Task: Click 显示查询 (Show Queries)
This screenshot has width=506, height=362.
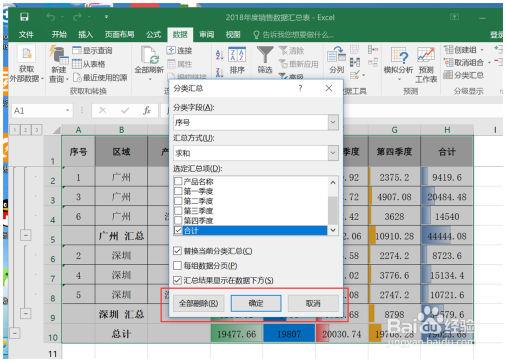Action: point(92,51)
